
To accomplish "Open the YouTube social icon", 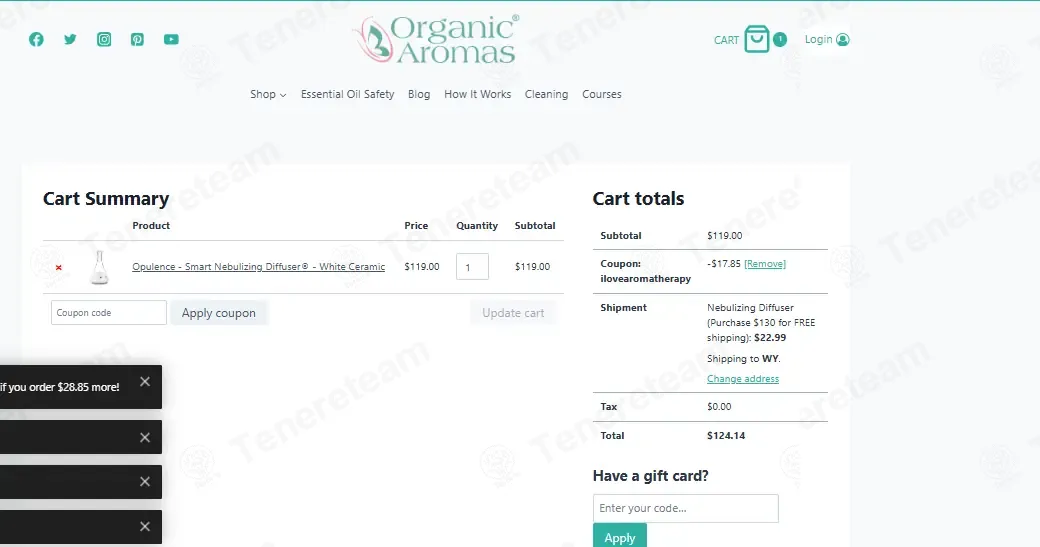I will (171, 39).
